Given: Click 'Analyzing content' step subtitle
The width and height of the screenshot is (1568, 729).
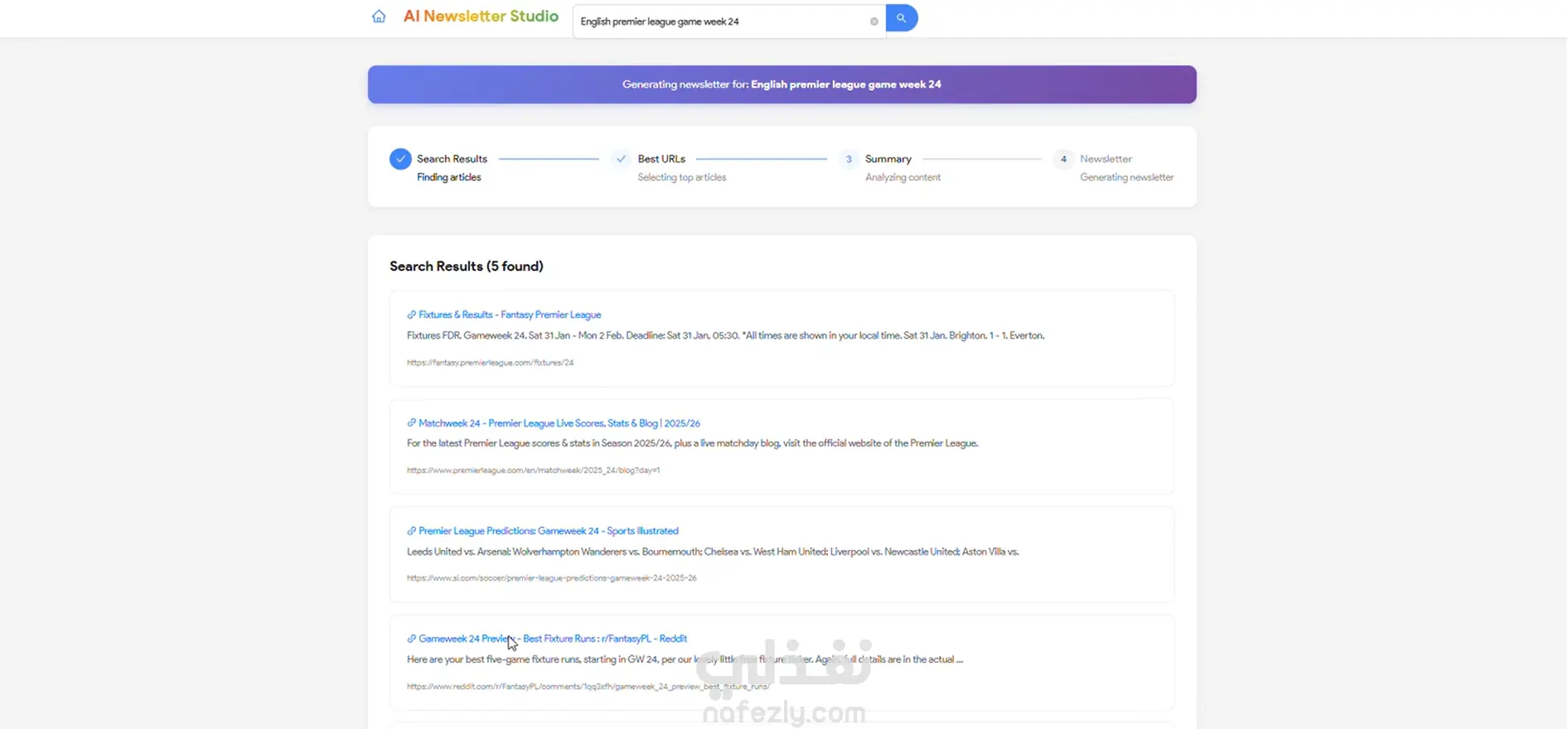Looking at the screenshot, I should (x=903, y=177).
